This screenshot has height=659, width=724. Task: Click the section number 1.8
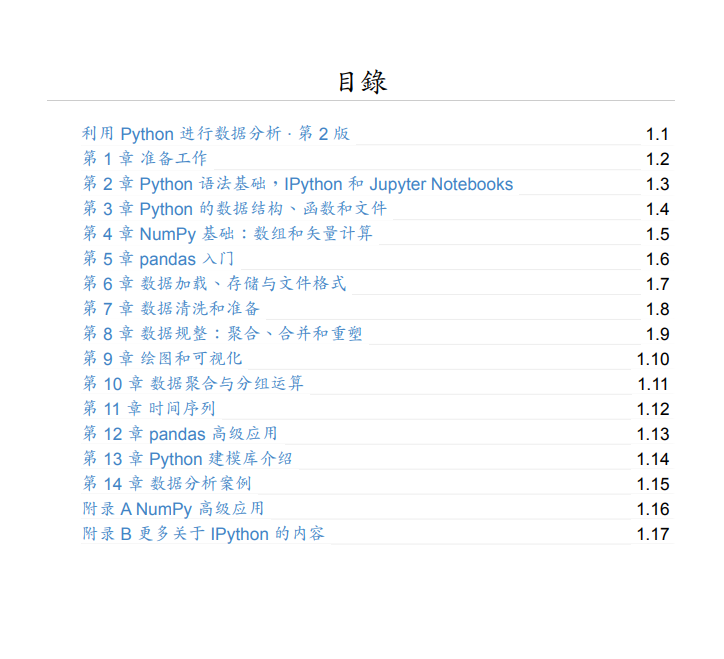[657, 309]
